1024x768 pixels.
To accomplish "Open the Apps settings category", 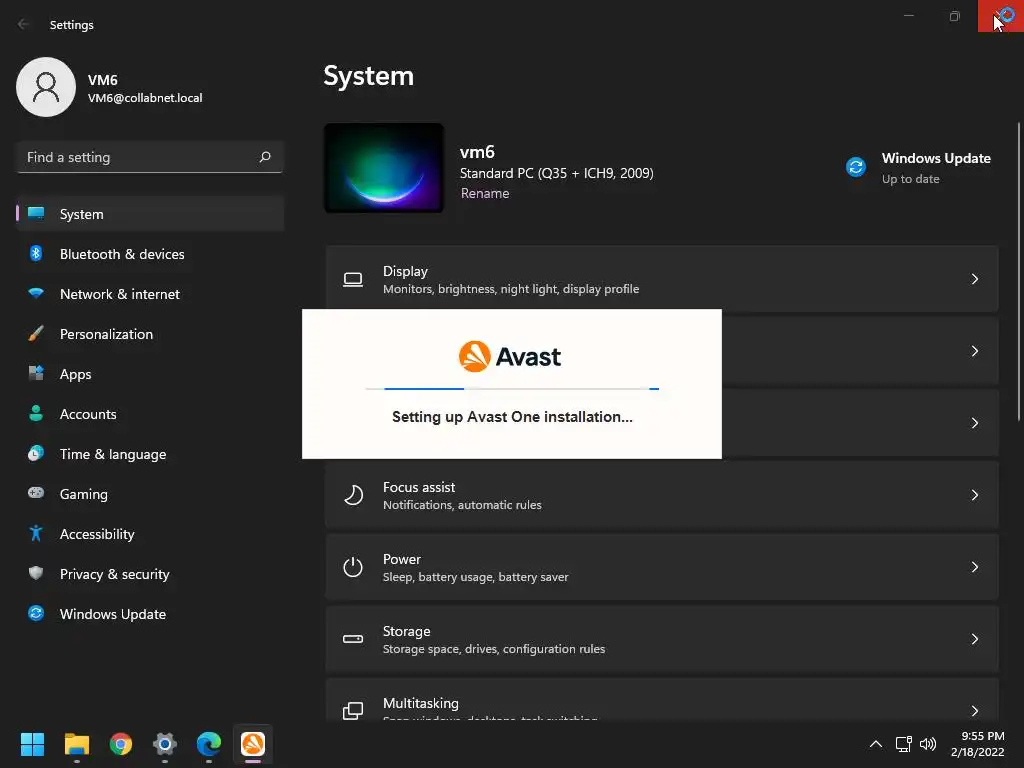I will pos(150,374).
